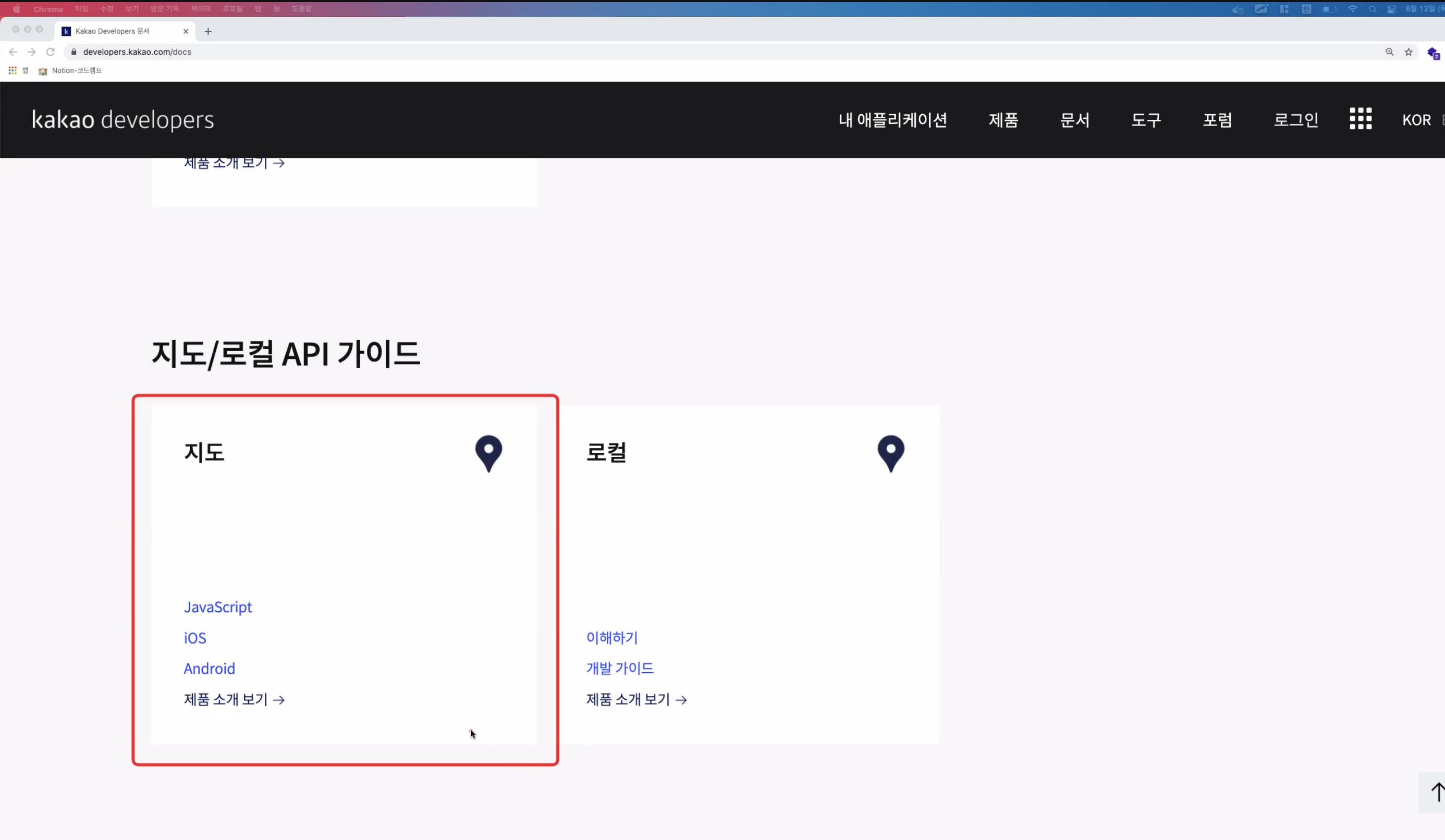Screen dimensions: 1445x840
Task: Switch language via KOR selector
Action: (x=1416, y=120)
